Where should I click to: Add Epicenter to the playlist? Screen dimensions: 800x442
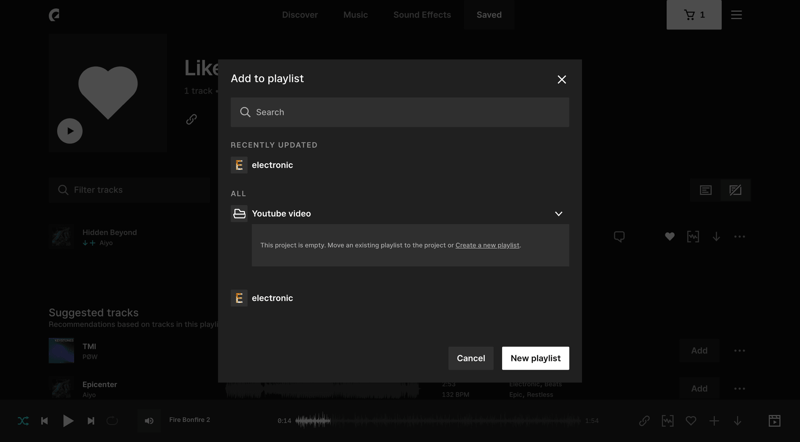[699, 388]
